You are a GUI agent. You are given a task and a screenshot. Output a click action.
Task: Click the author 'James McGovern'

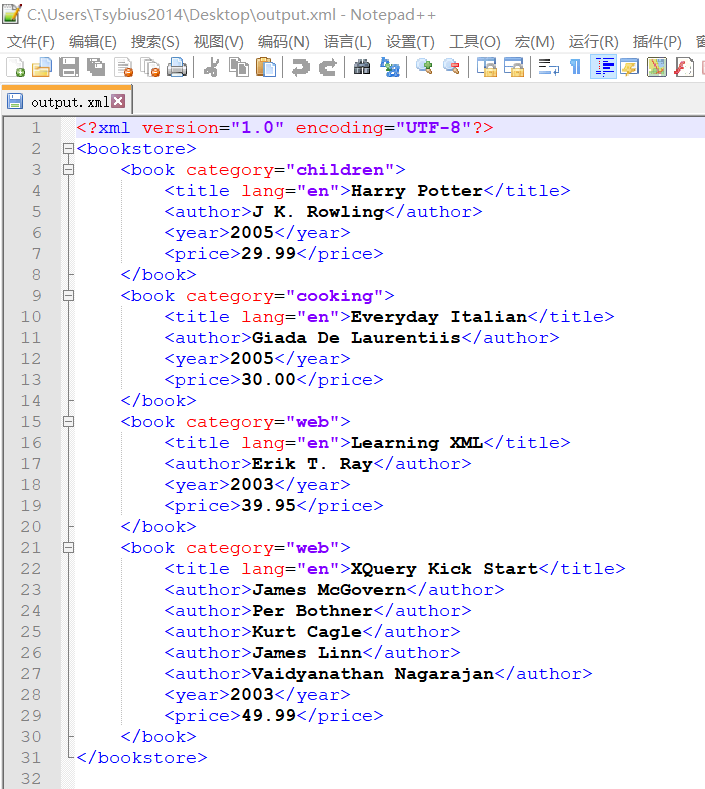pyautogui.click(x=329, y=590)
